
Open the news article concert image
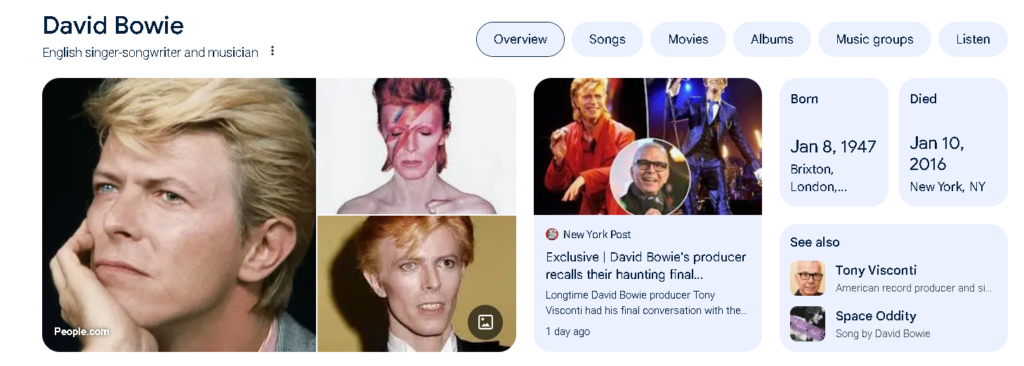(648, 146)
